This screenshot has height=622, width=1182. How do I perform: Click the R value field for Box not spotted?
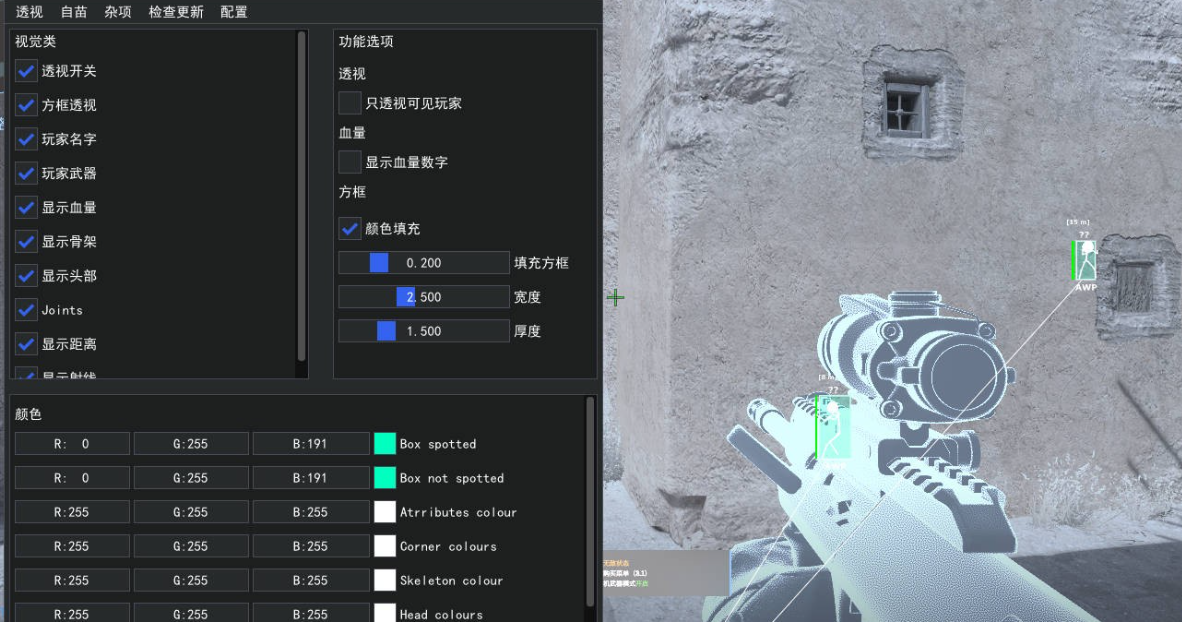coord(72,478)
